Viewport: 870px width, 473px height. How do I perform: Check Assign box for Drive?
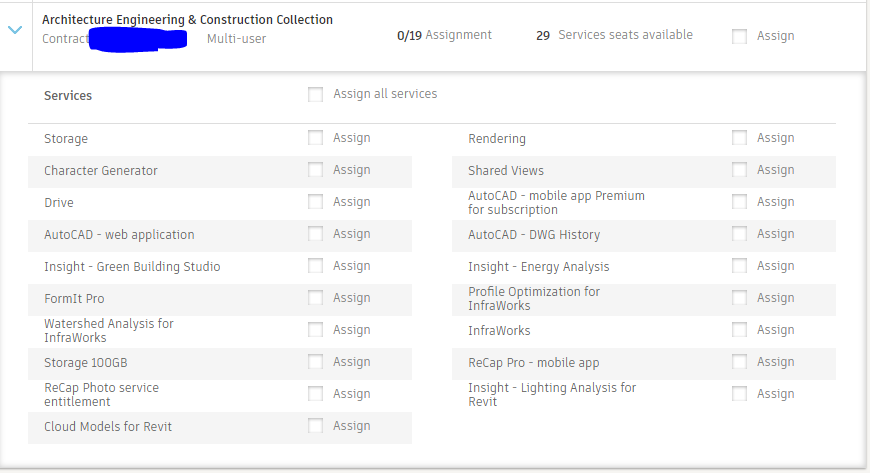316,202
